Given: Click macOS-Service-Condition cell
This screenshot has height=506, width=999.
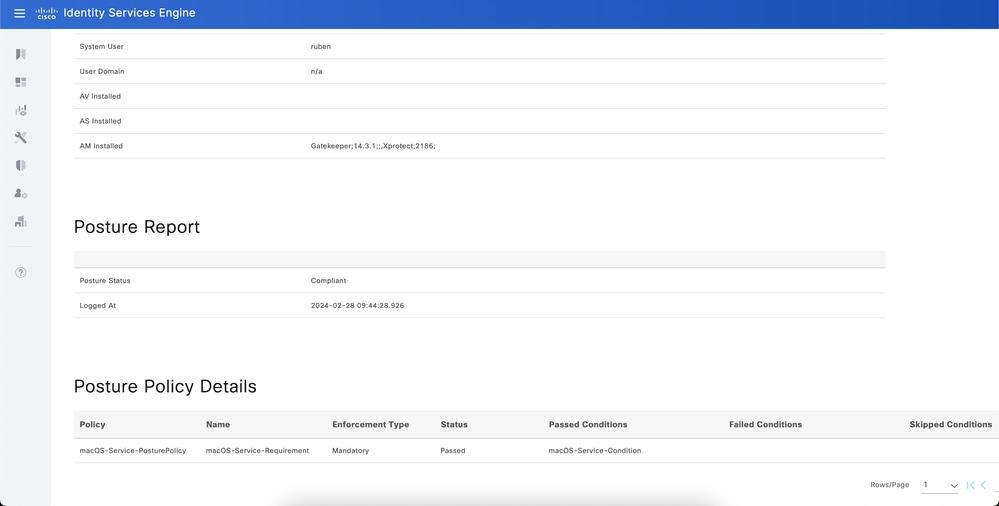Looking at the screenshot, I should 594,451.
